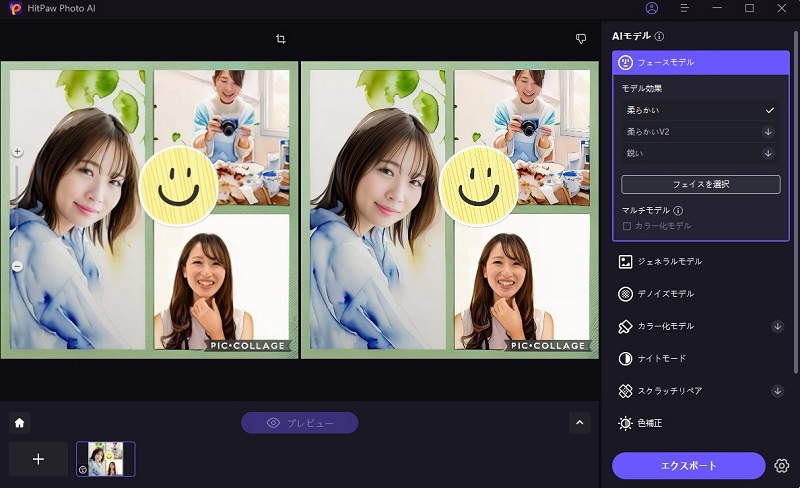The width and height of the screenshot is (800, 488).
Task: Click the 色補正 sun icon
Action: [625, 423]
